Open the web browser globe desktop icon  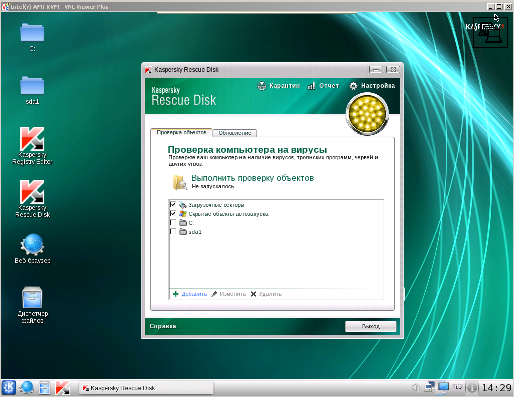(x=32, y=244)
